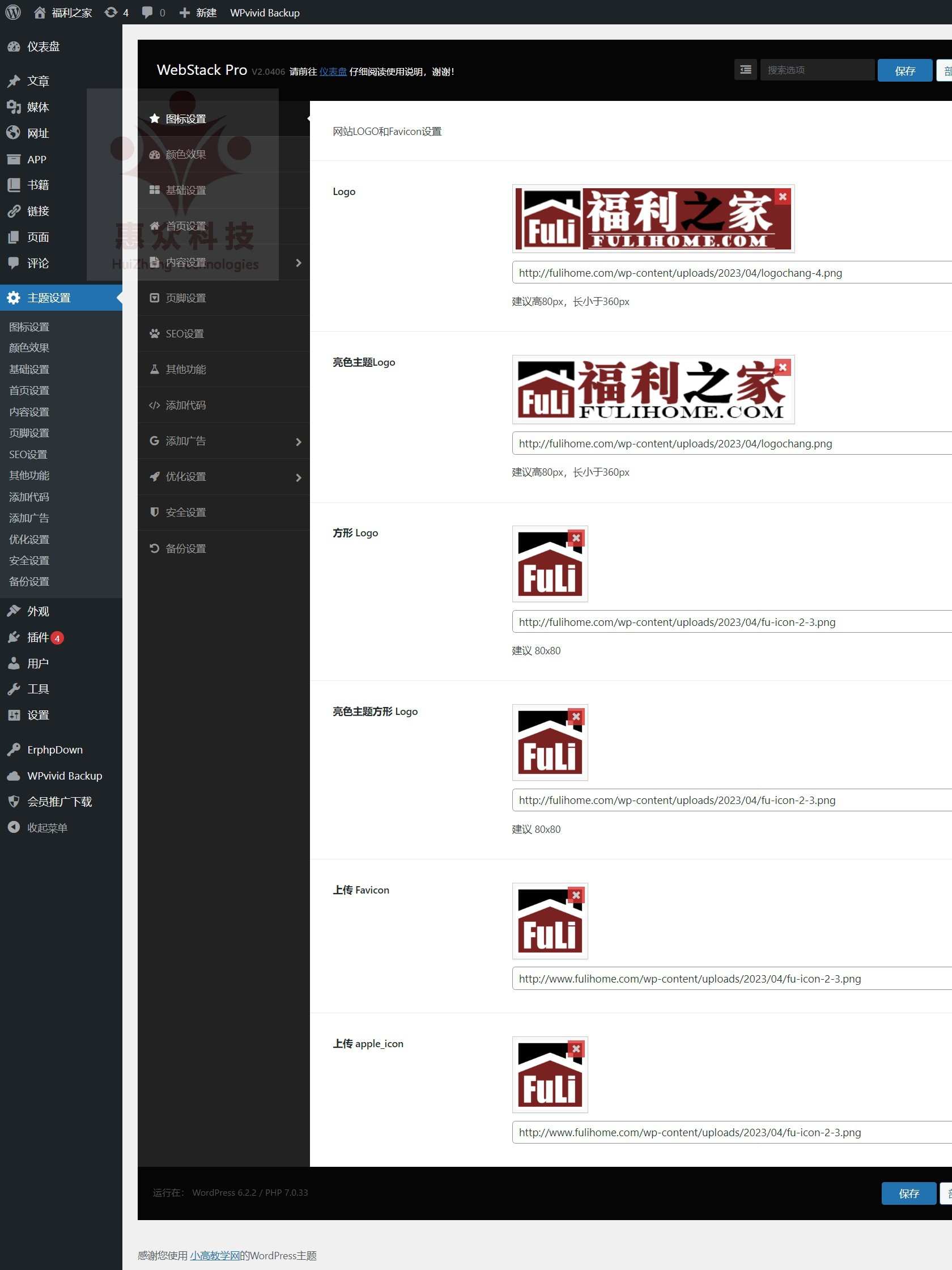
Task: Select 主题设置 theme settings menu
Action: click(61, 298)
